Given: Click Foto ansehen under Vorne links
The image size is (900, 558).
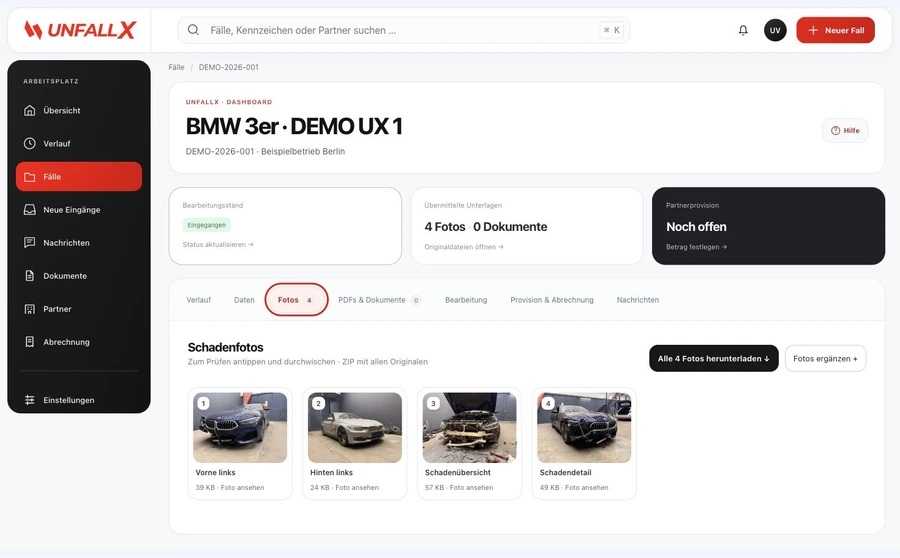Looking at the screenshot, I should pyautogui.click(x=242, y=487).
